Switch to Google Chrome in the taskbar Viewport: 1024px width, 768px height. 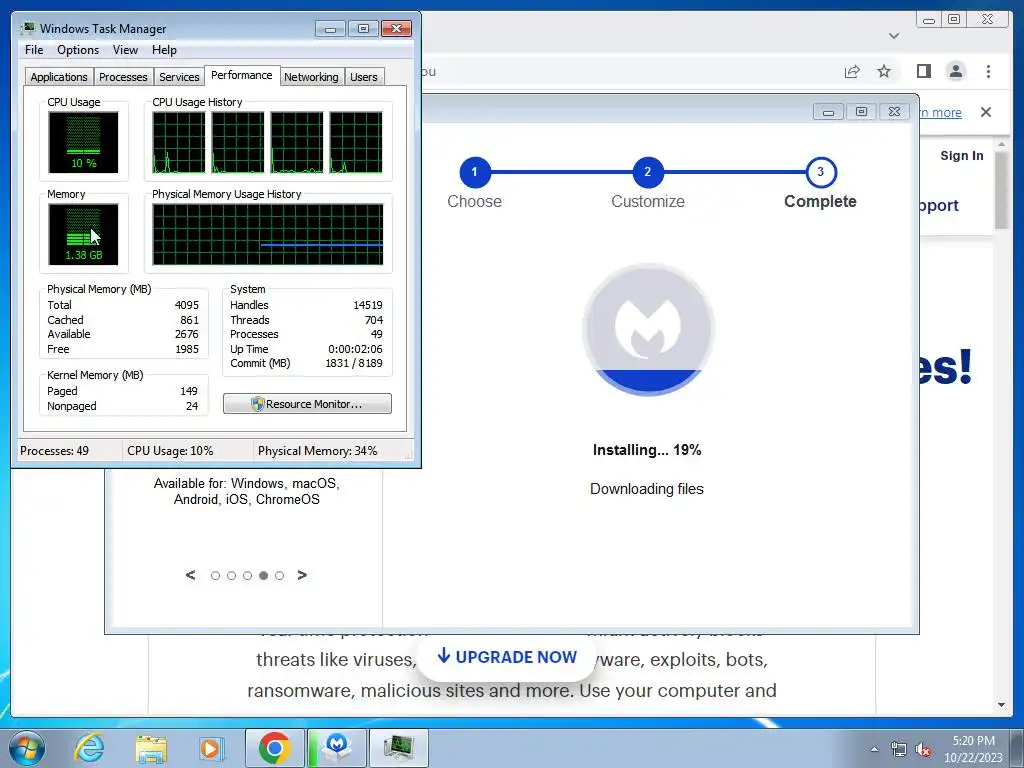[274, 748]
